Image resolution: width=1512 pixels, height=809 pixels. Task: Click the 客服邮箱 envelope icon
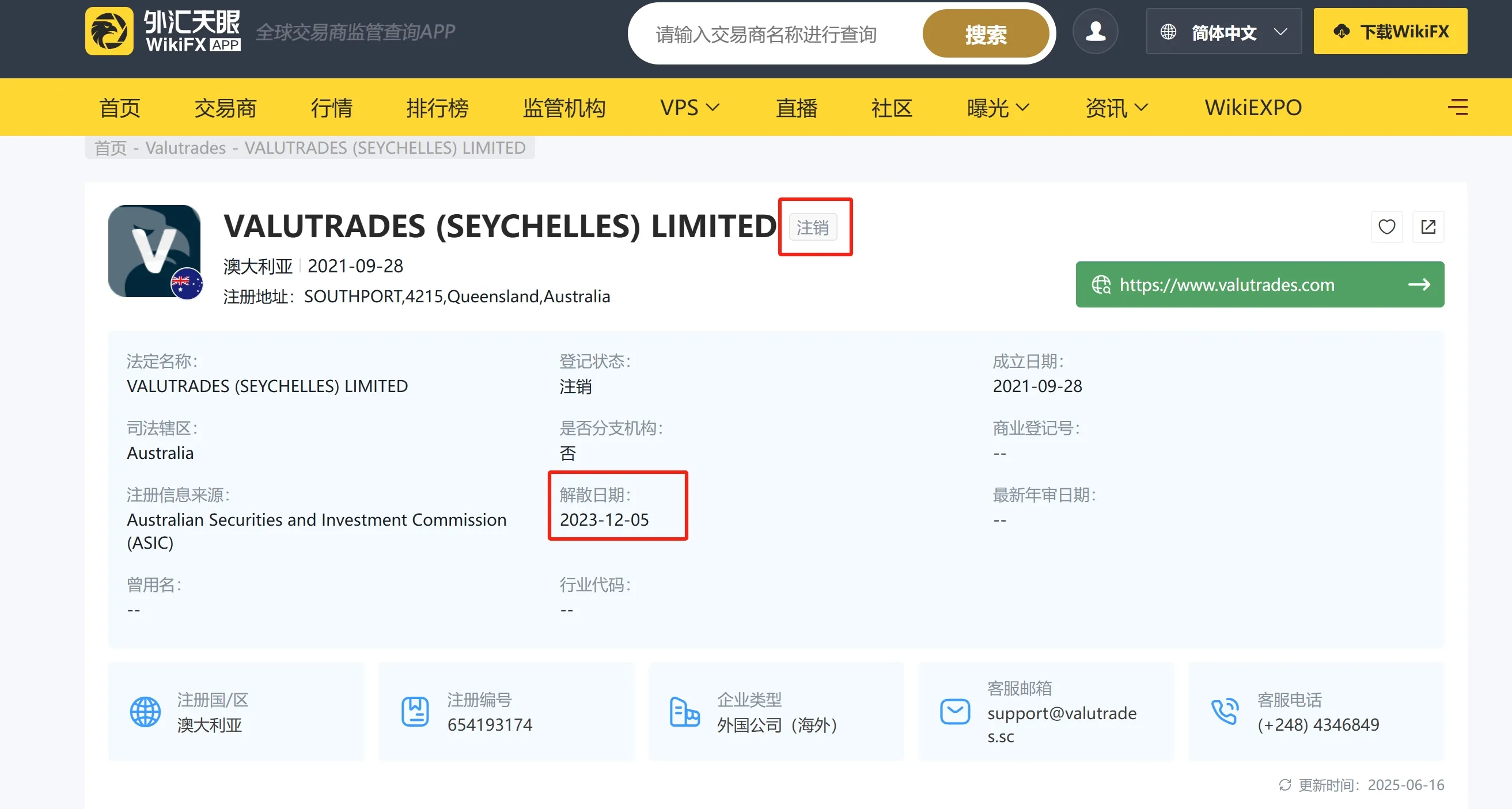[x=955, y=712]
